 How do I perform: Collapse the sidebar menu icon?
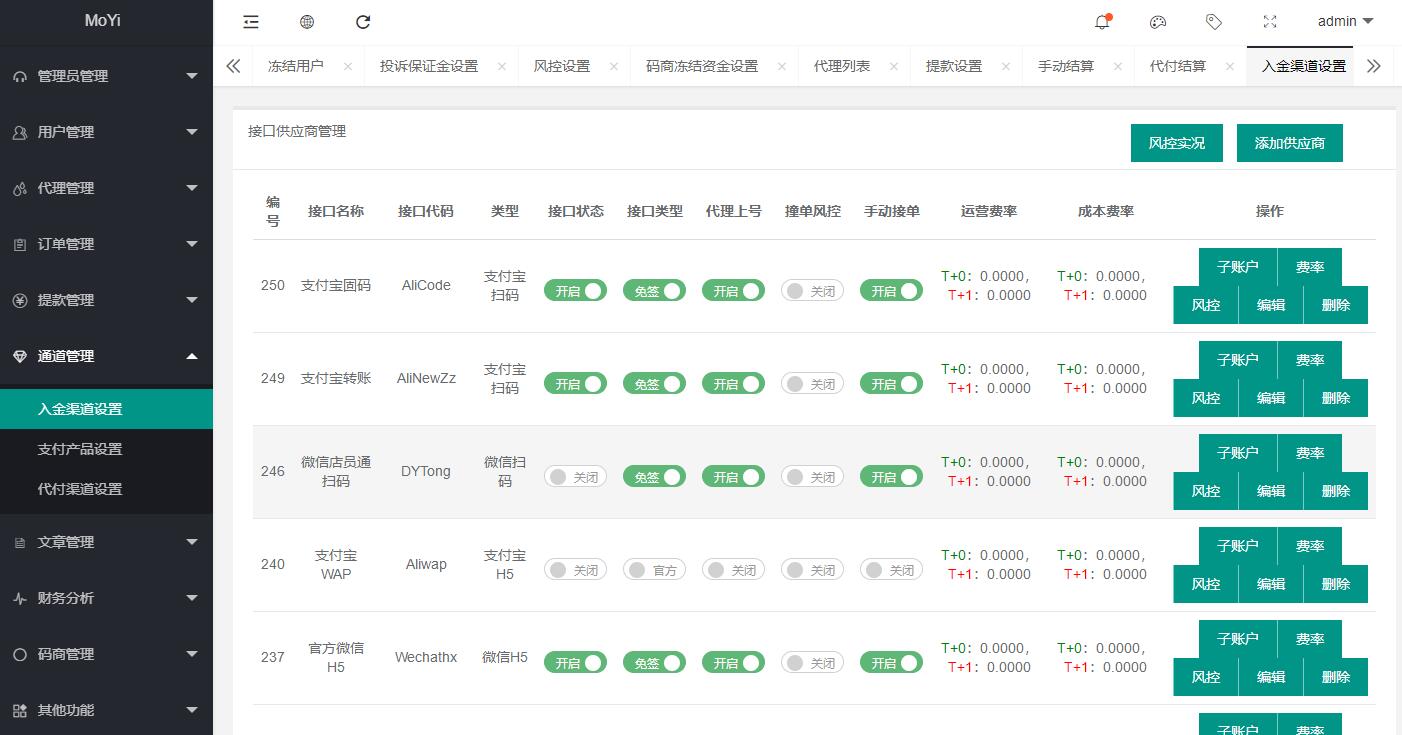point(251,21)
